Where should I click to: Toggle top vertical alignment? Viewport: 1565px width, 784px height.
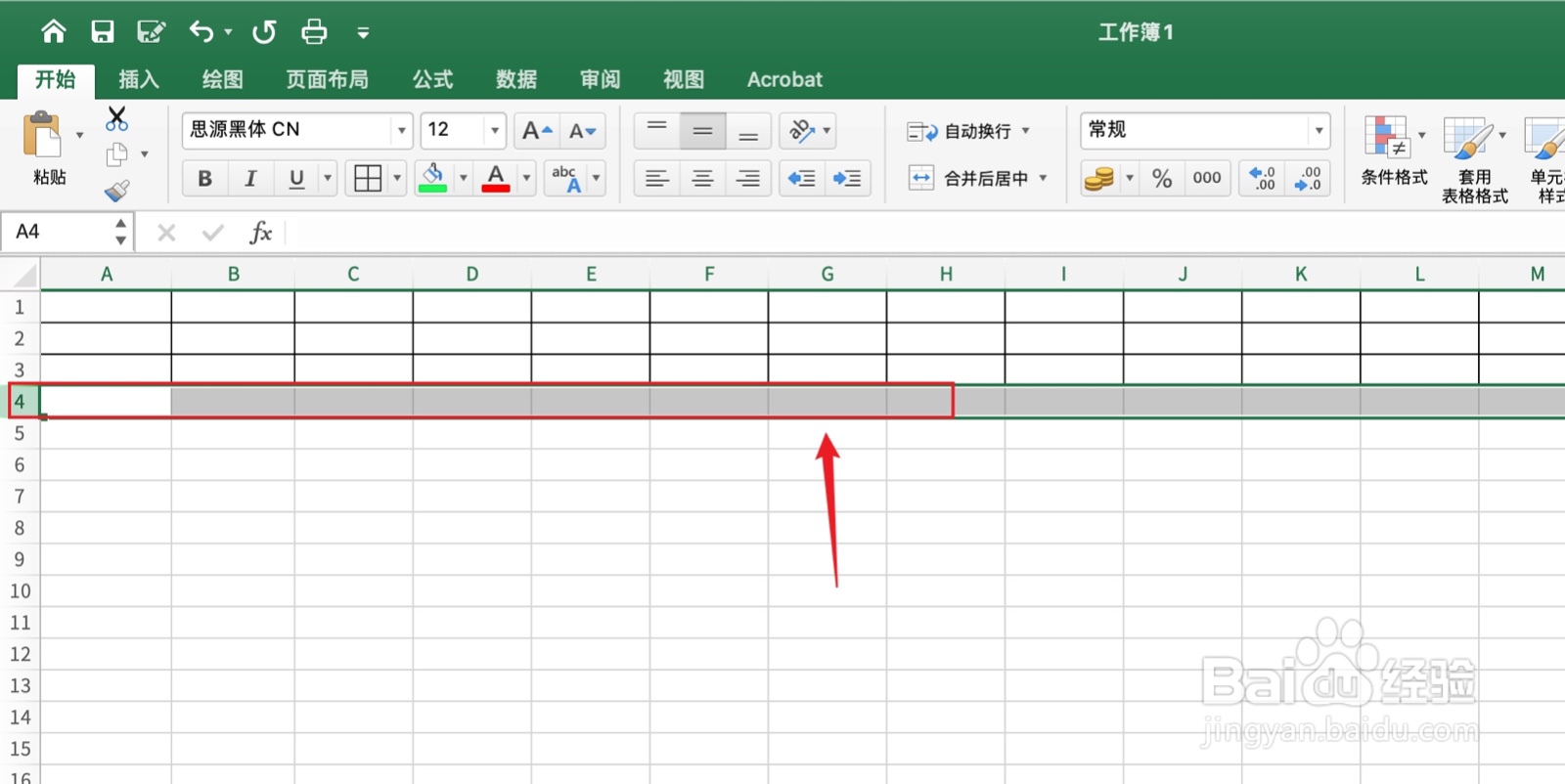656,130
